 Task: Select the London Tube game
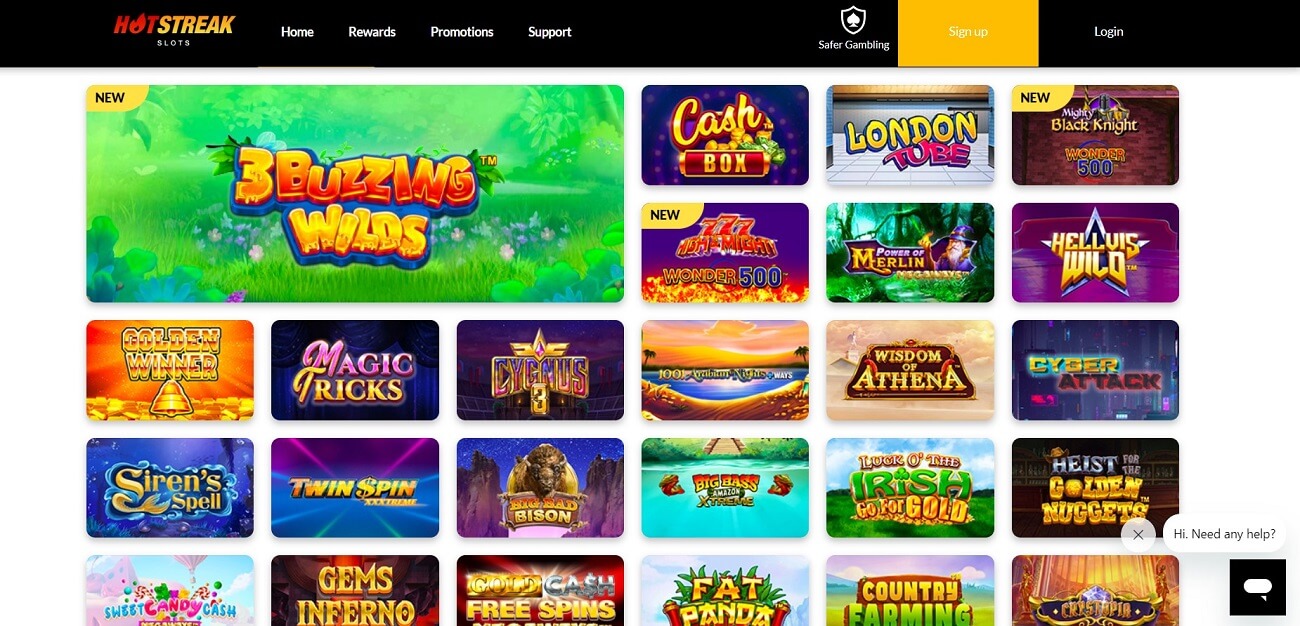click(910, 135)
